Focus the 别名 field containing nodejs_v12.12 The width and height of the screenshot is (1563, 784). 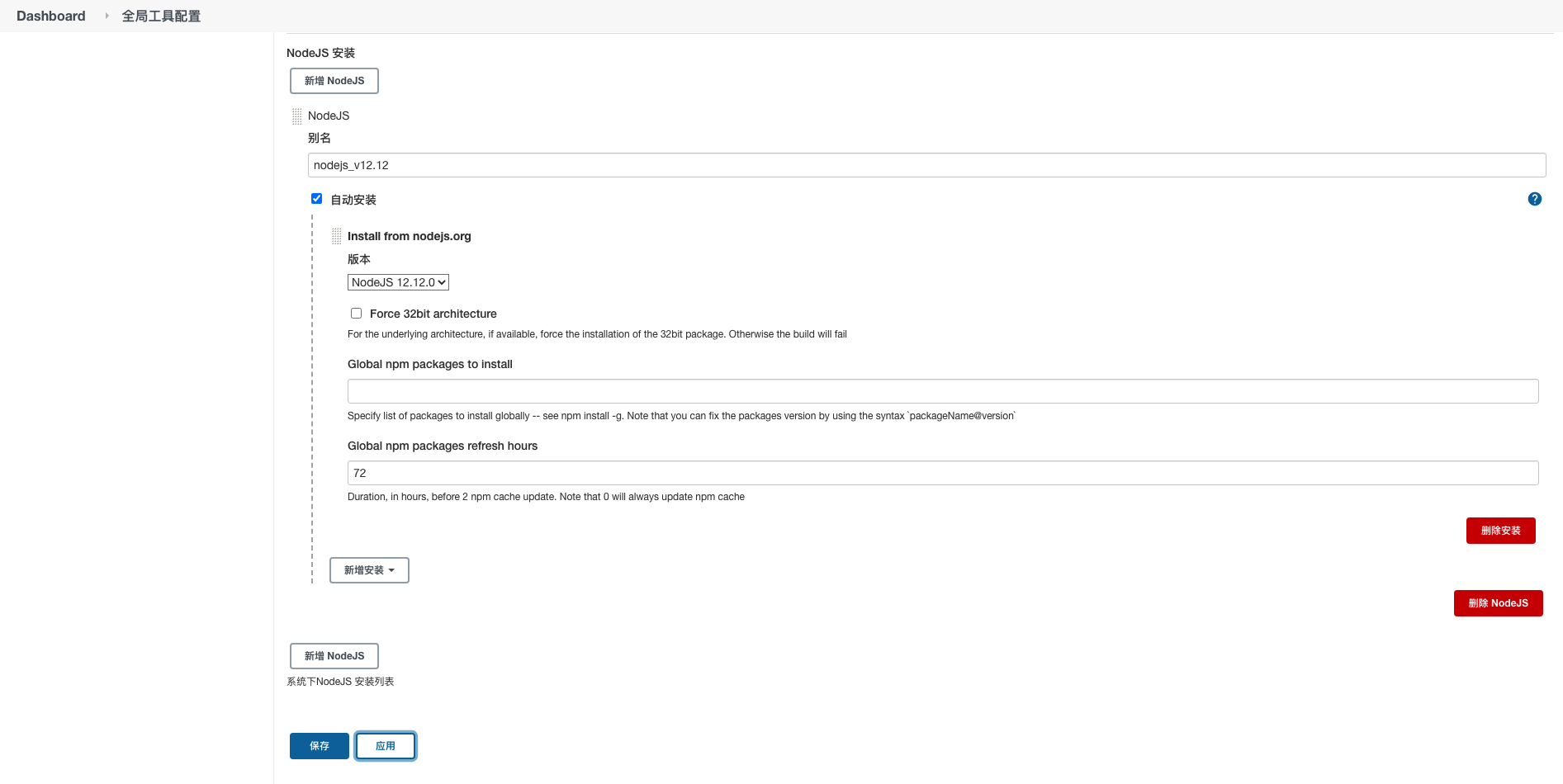coord(926,165)
